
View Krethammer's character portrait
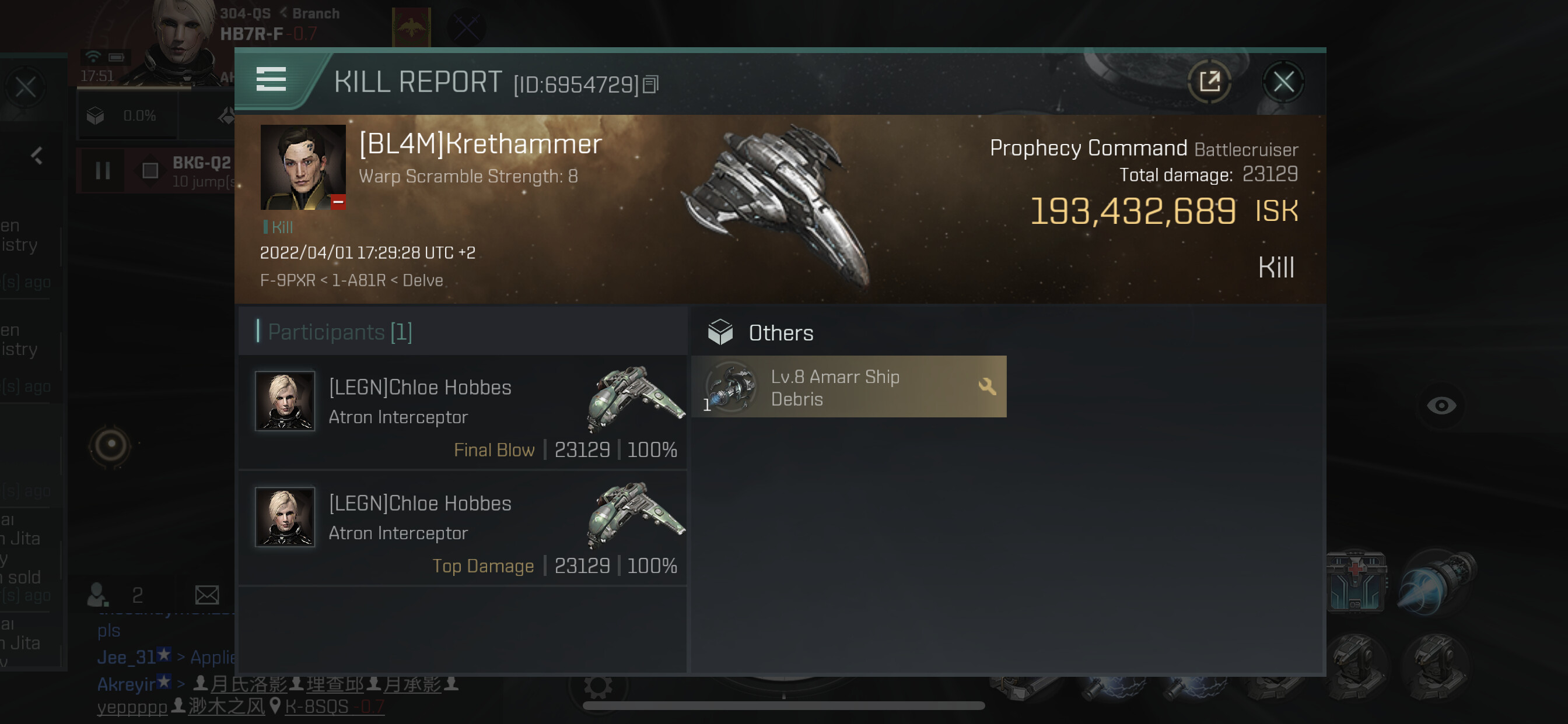pyautogui.click(x=303, y=167)
